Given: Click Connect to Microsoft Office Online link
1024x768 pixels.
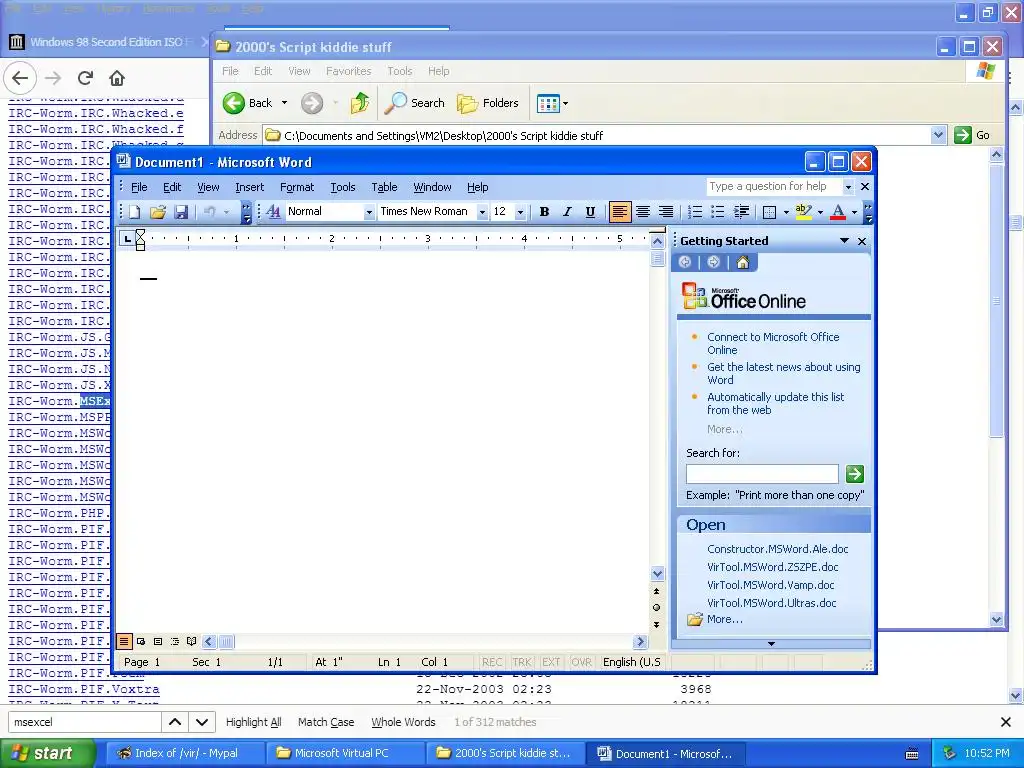Looking at the screenshot, I should (x=773, y=344).
